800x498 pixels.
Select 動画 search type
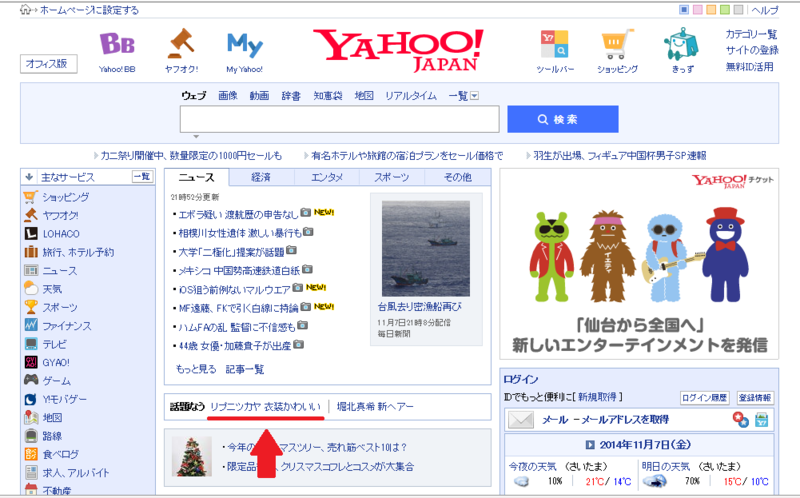pos(259,95)
